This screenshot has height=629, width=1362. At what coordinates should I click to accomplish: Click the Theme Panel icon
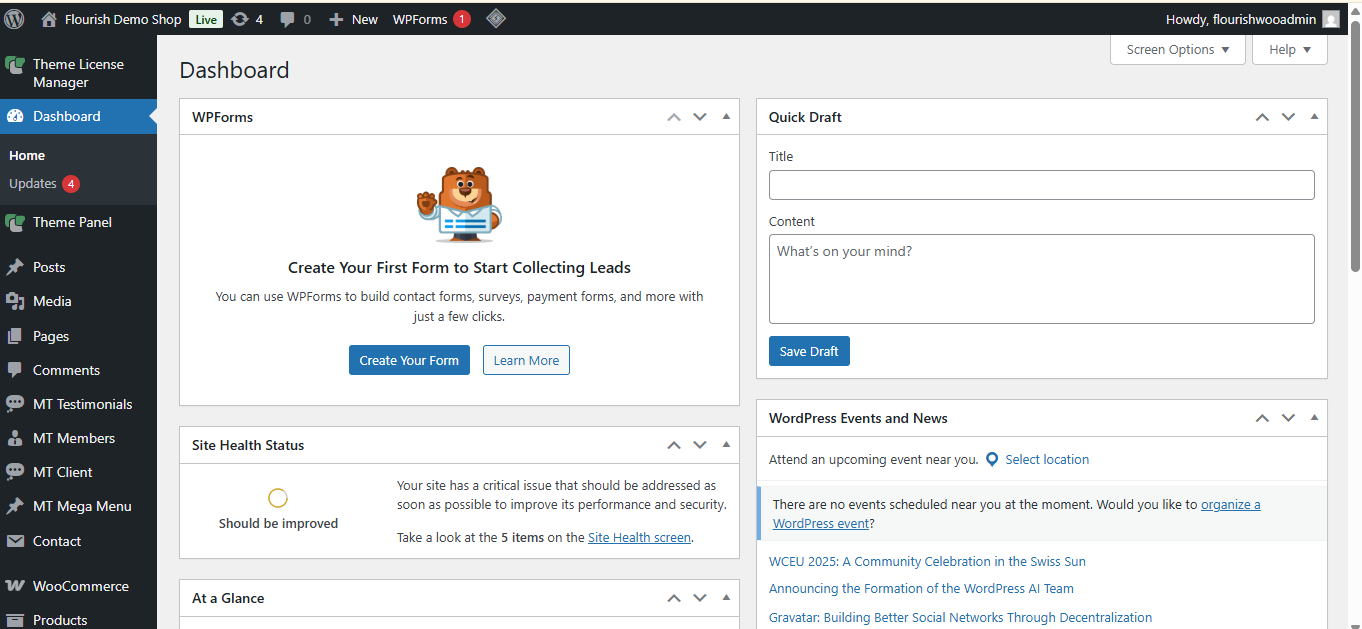[x=15, y=222]
